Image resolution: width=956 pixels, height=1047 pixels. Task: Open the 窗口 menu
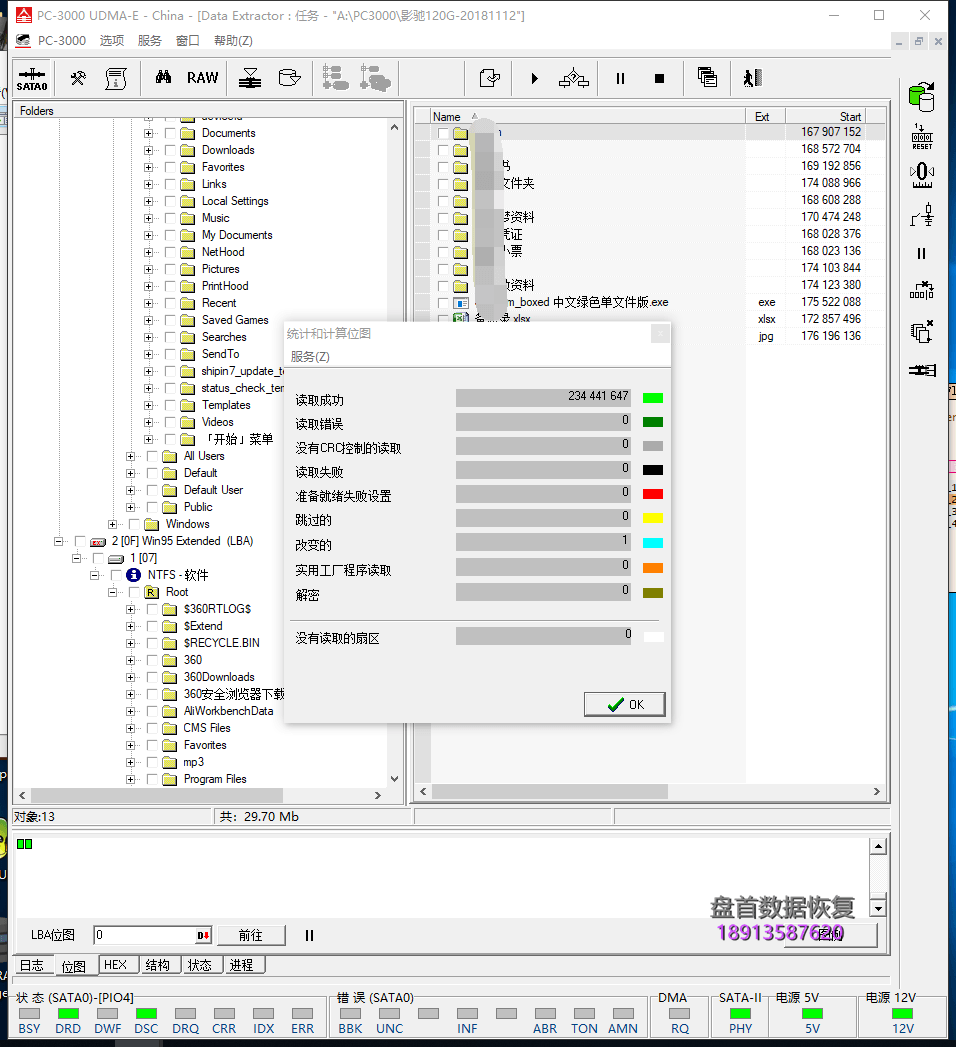(188, 41)
